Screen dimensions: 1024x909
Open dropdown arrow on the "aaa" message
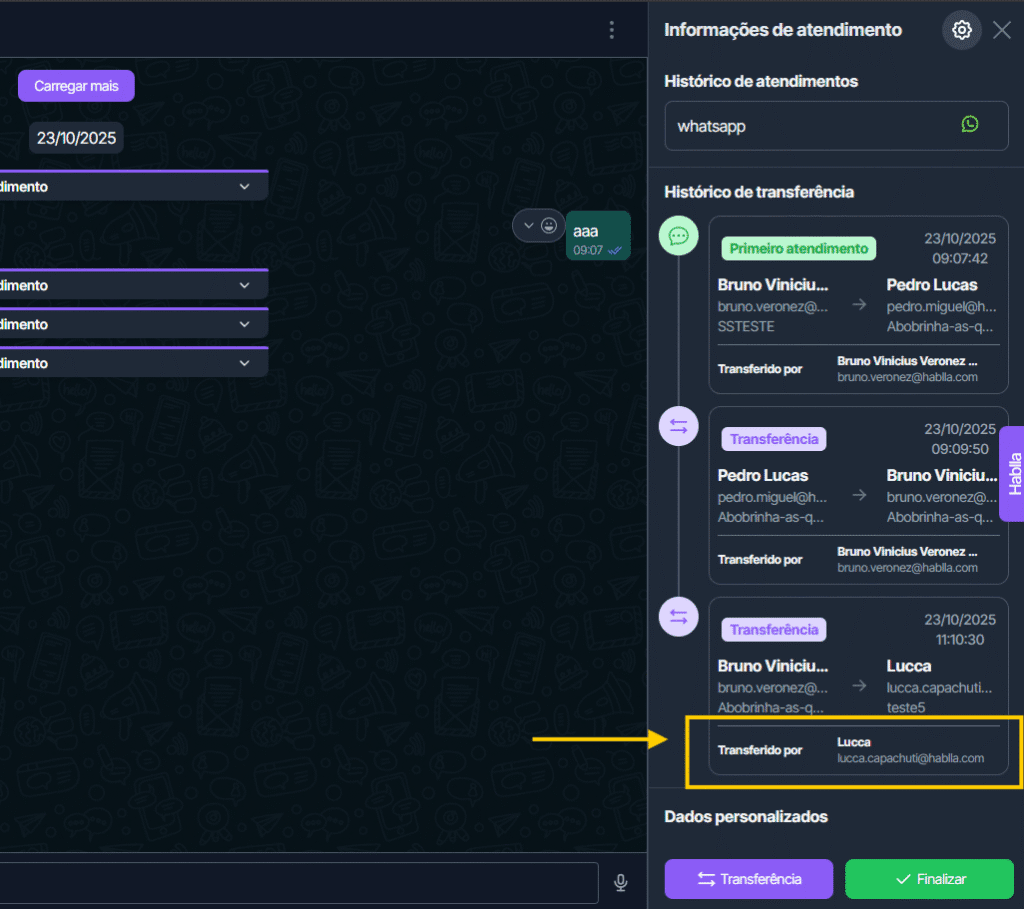(528, 226)
